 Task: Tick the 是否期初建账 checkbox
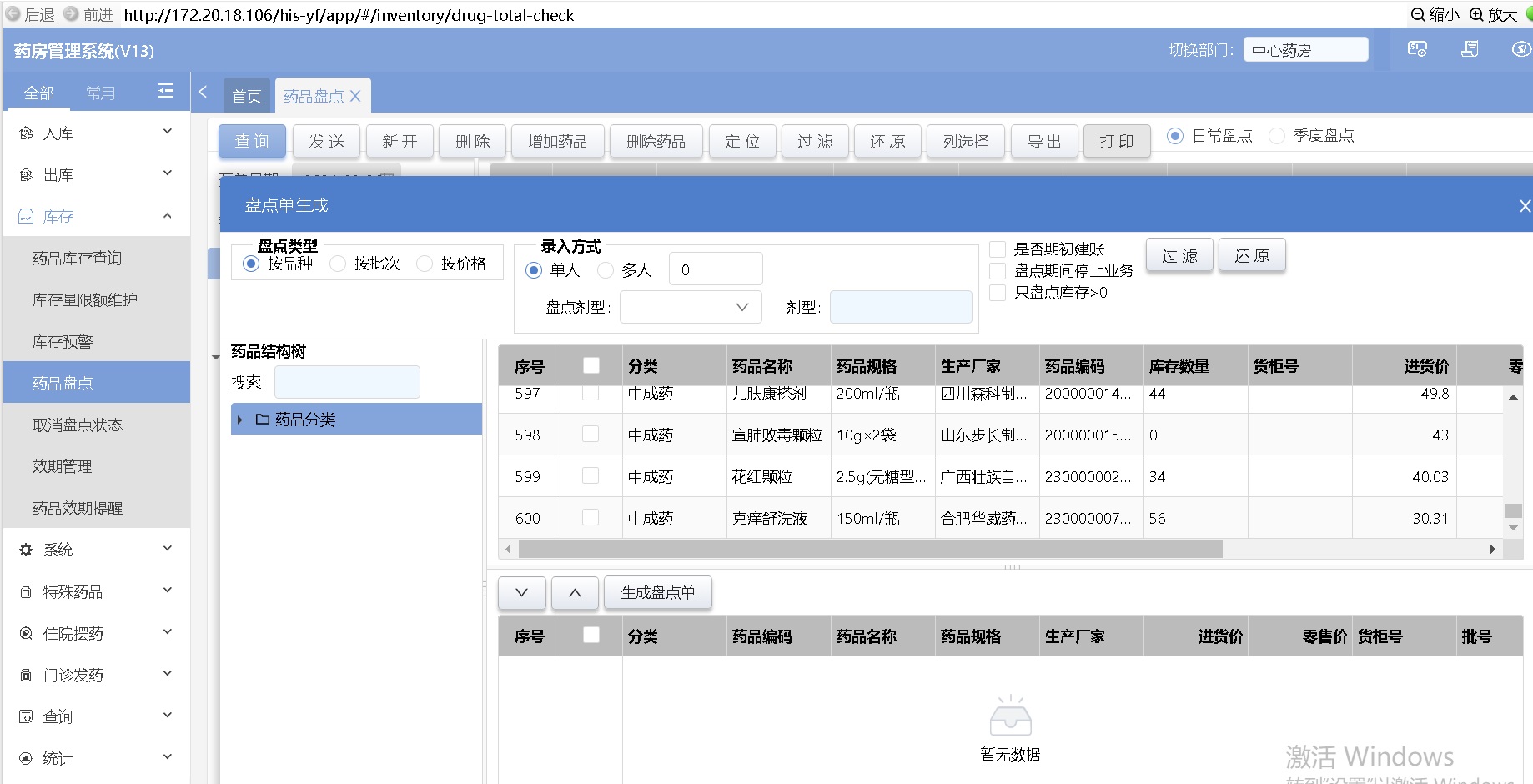click(x=998, y=249)
